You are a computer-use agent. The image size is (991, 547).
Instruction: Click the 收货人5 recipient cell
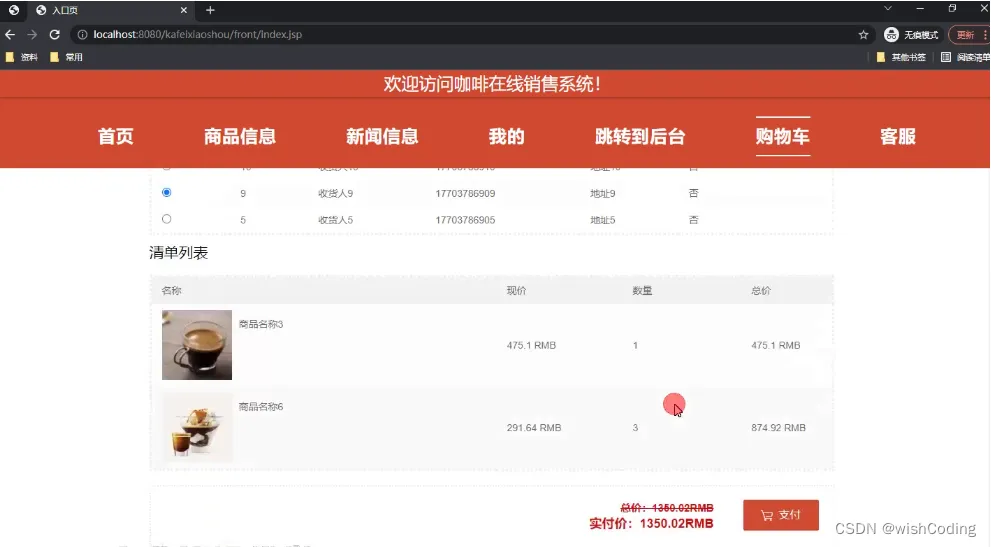pyautogui.click(x=335, y=220)
